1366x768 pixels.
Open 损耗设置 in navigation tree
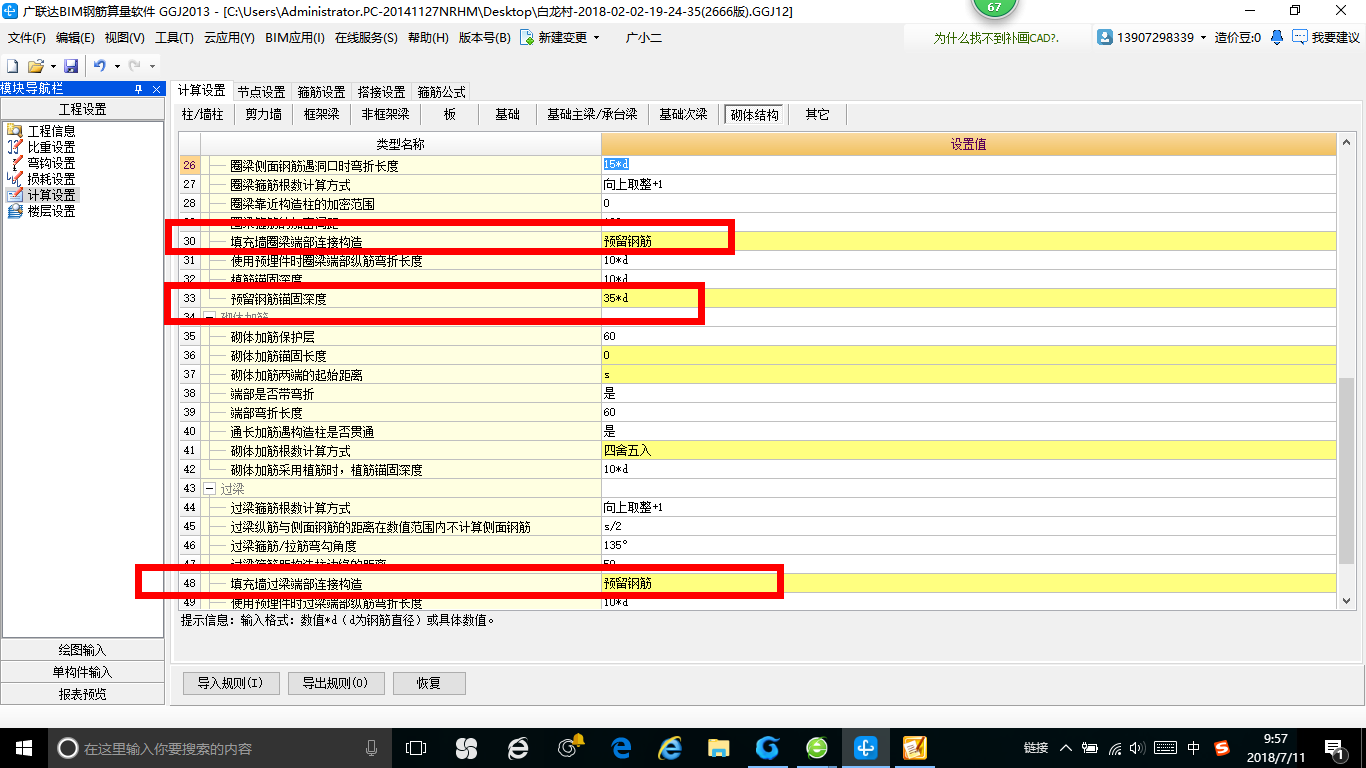(51, 179)
